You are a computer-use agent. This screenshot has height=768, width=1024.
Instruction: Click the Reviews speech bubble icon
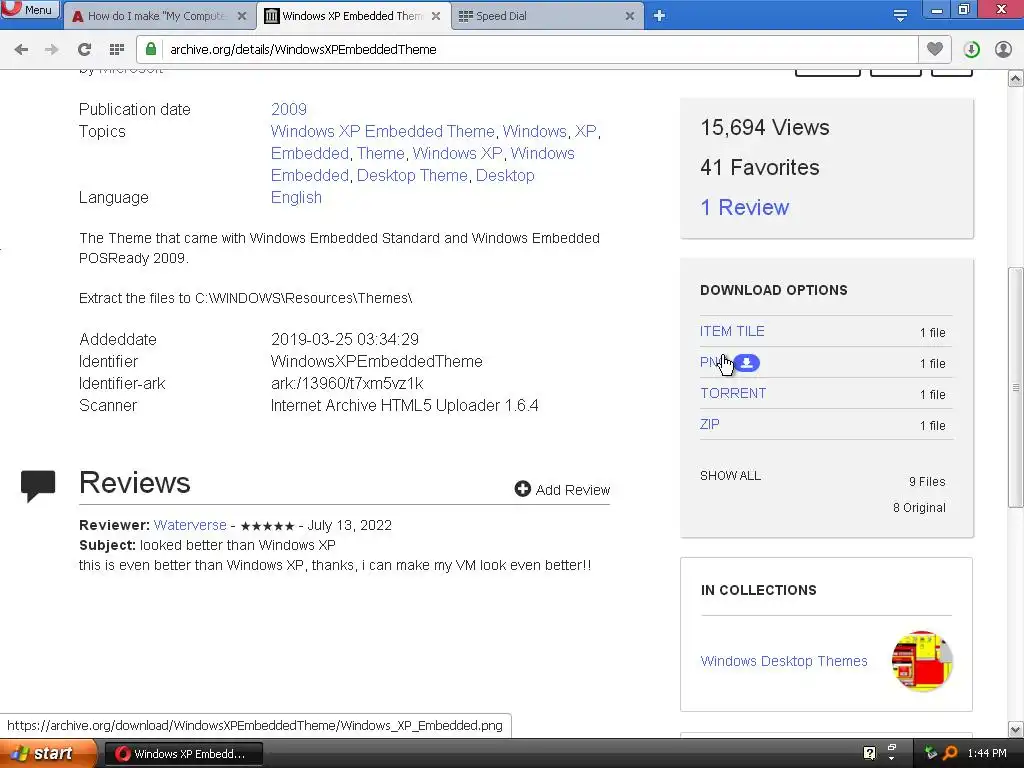pyautogui.click(x=38, y=486)
